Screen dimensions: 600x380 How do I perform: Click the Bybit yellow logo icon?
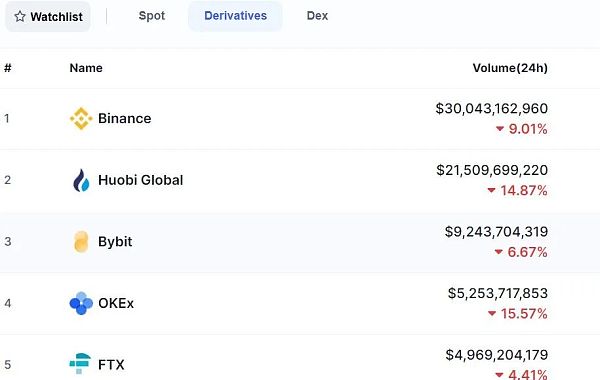pyautogui.click(x=81, y=242)
